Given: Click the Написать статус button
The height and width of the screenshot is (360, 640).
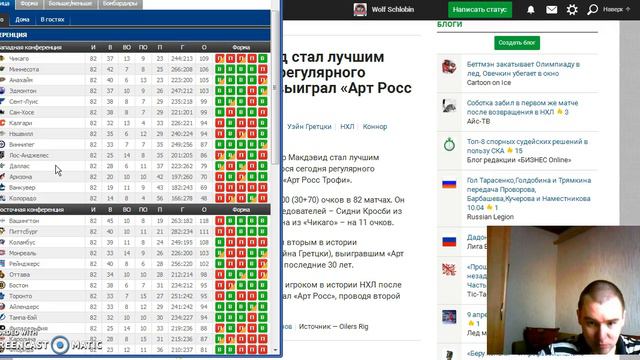Looking at the screenshot, I should tap(480, 9).
